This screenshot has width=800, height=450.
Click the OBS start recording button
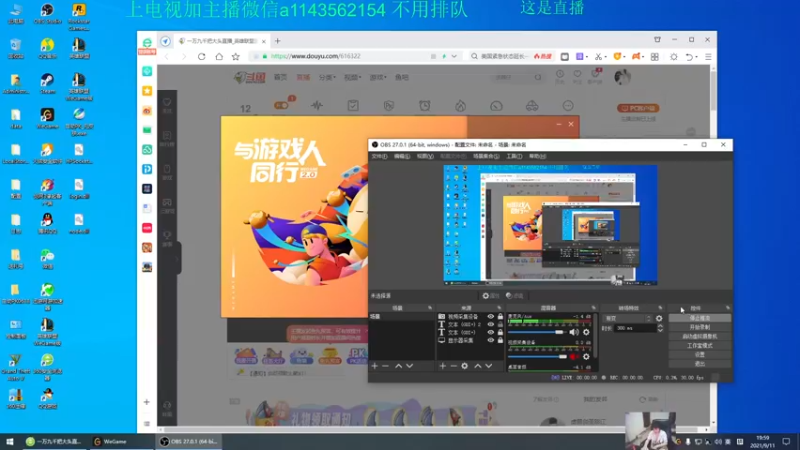pyautogui.click(x=699, y=327)
